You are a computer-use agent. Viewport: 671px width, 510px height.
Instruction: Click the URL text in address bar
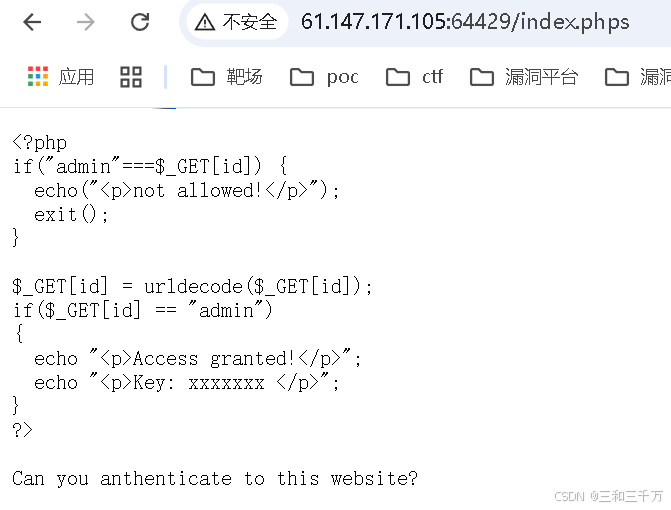pyautogui.click(x=465, y=22)
